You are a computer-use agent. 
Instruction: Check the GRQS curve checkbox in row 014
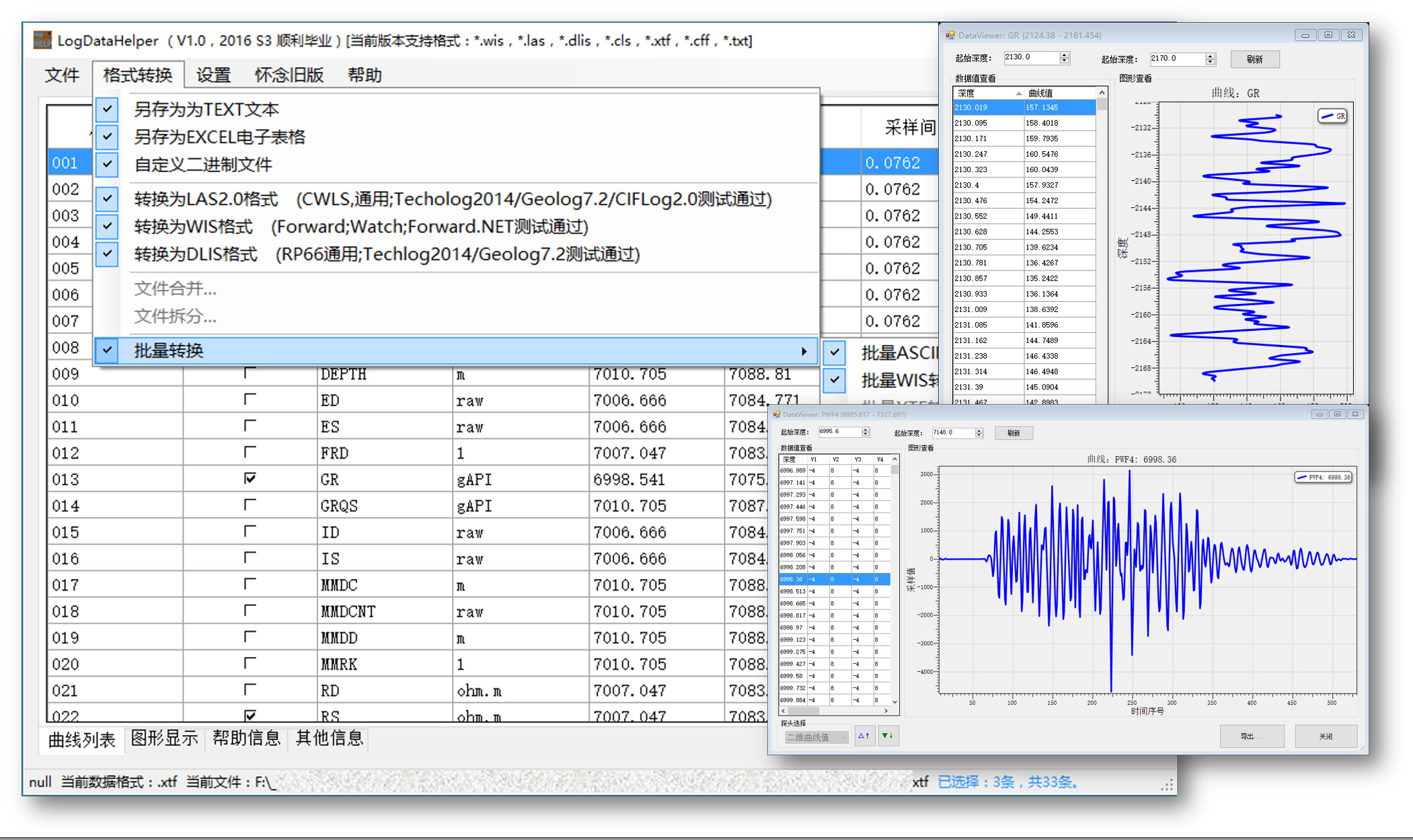[x=250, y=504]
